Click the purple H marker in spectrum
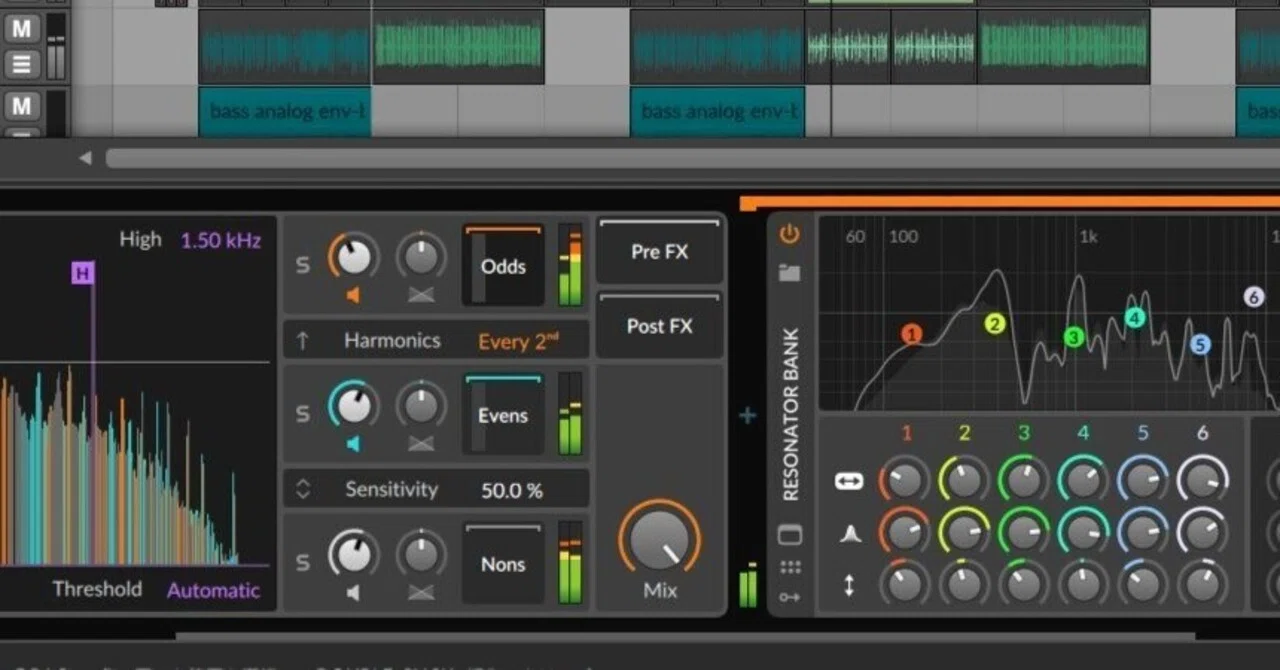This screenshot has width=1280, height=670. [x=82, y=272]
